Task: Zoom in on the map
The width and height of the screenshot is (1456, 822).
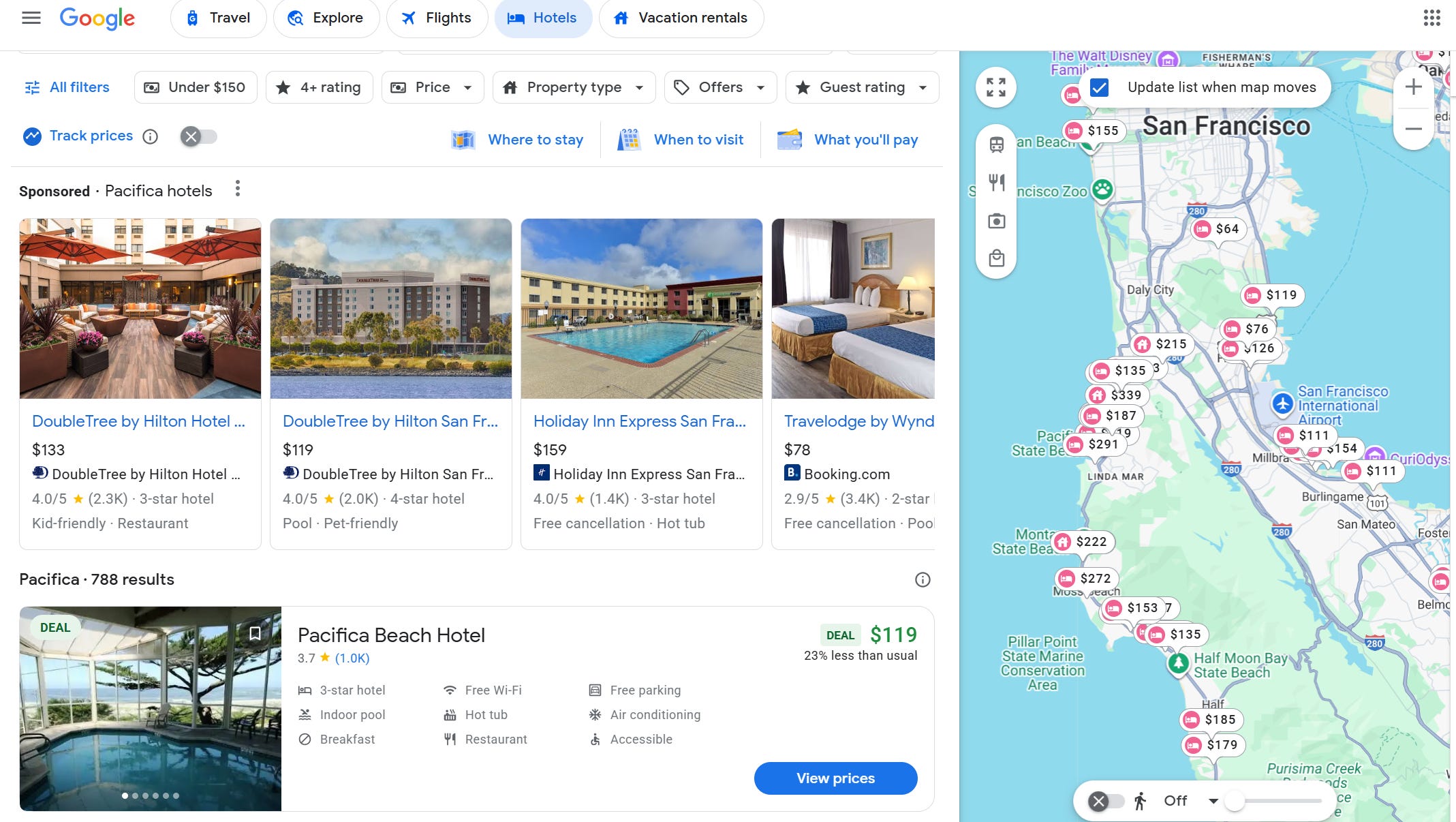Action: pos(1413,87)
